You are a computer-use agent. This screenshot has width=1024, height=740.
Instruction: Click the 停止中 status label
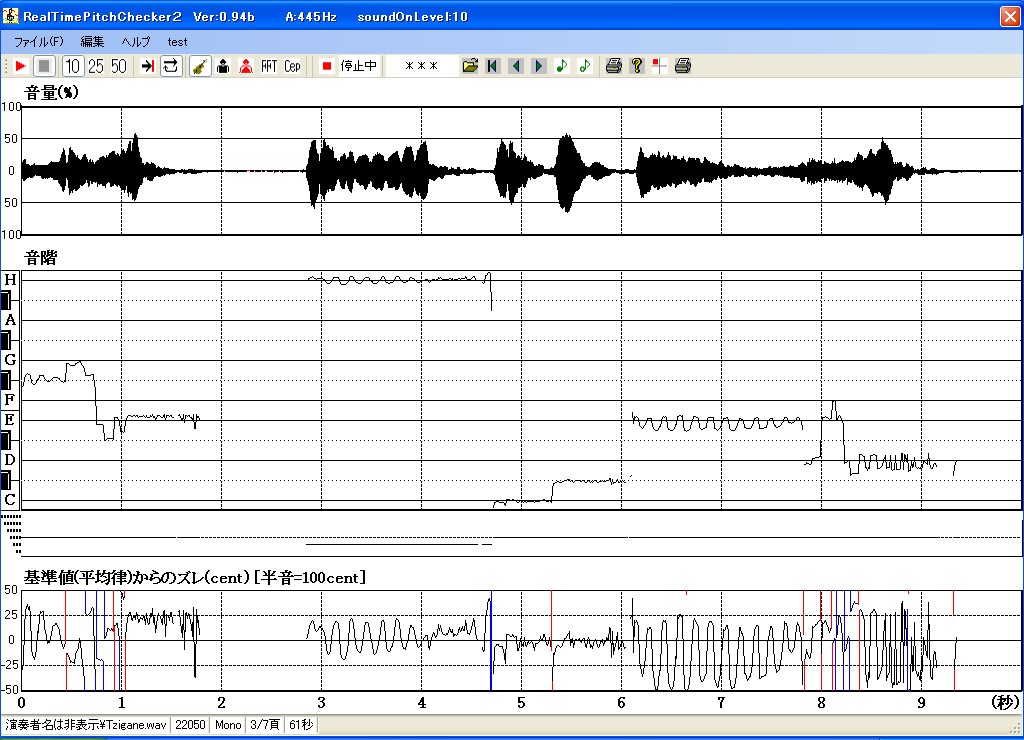tap(359, 66)
